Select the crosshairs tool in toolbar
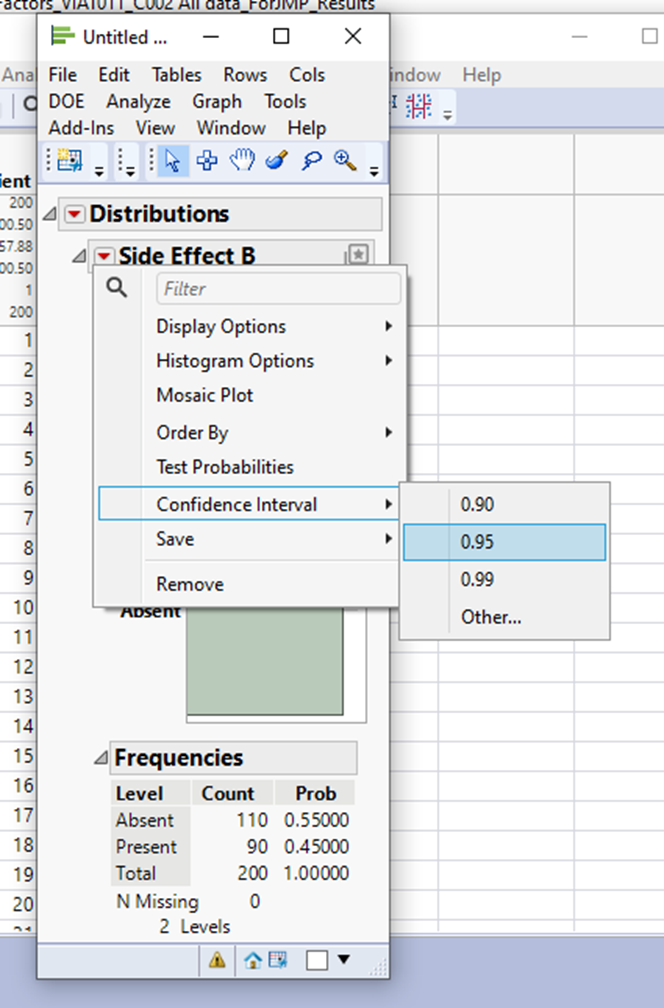The image size is (664, 1008). (207, 162)
